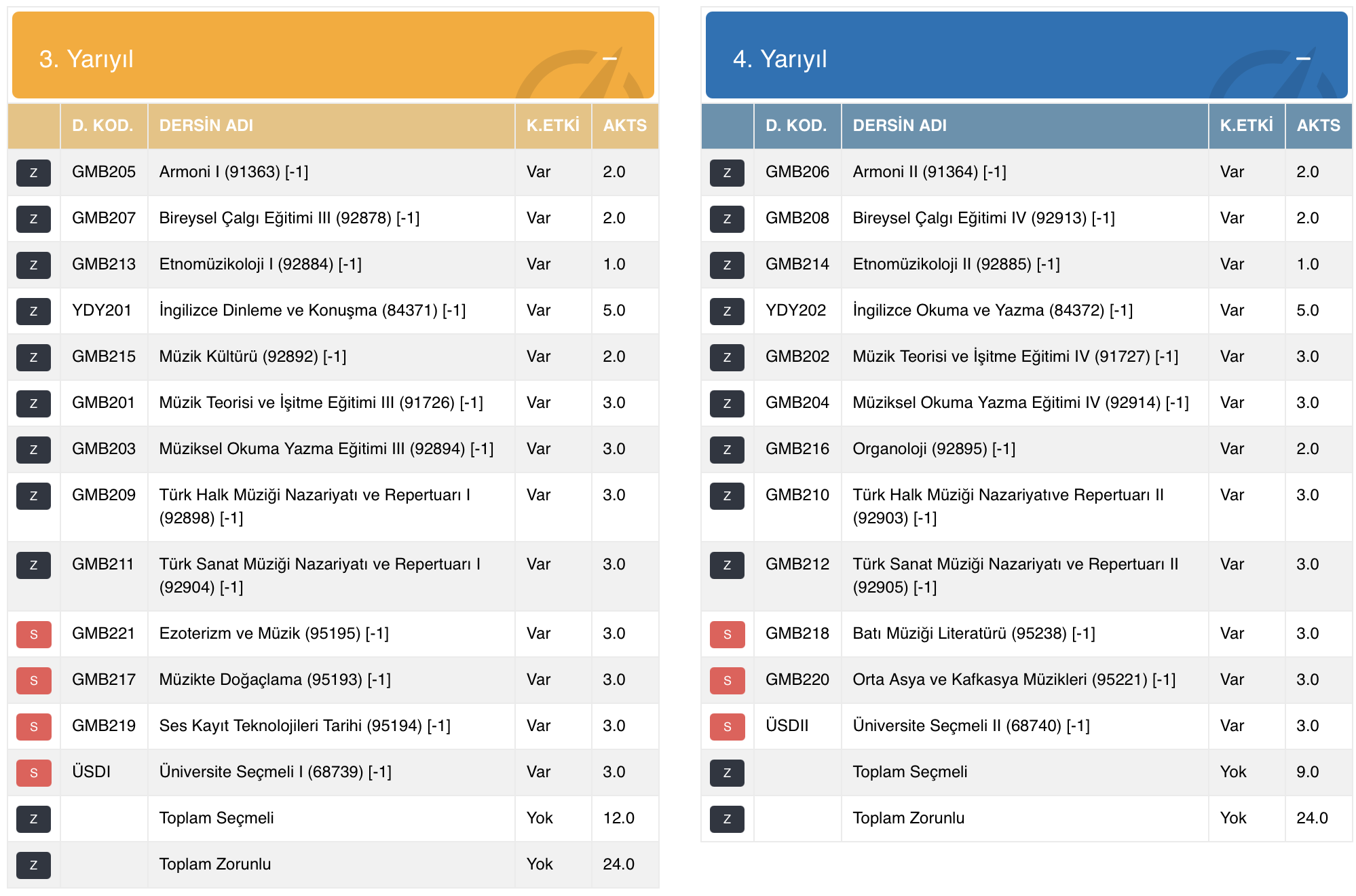Screen dimensions: 1356x896
Task: Select the Müzikte Doğaçlama (95193) course
Action: coord(274,679)
